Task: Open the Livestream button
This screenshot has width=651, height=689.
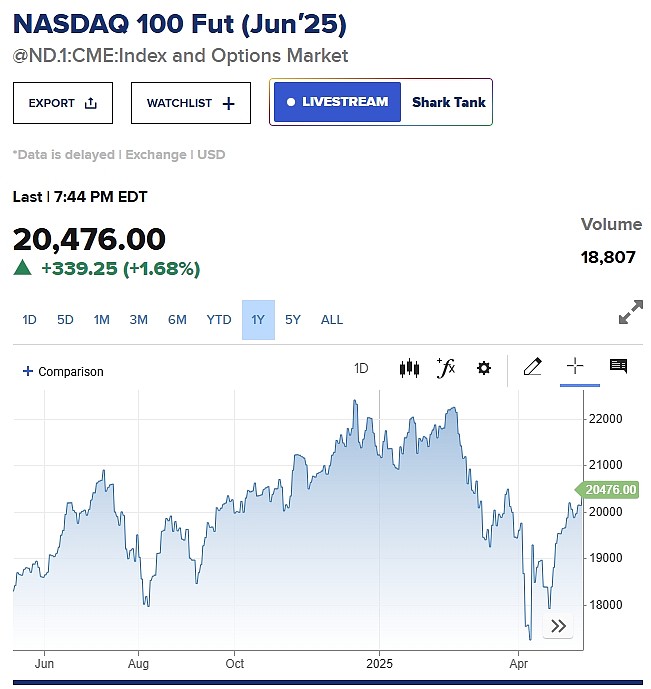Action: click(337, 102)
